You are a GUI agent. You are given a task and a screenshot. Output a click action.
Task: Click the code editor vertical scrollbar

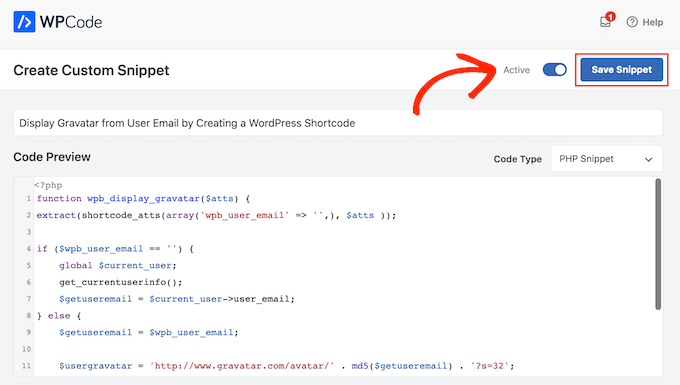click(x=658, y=244)
